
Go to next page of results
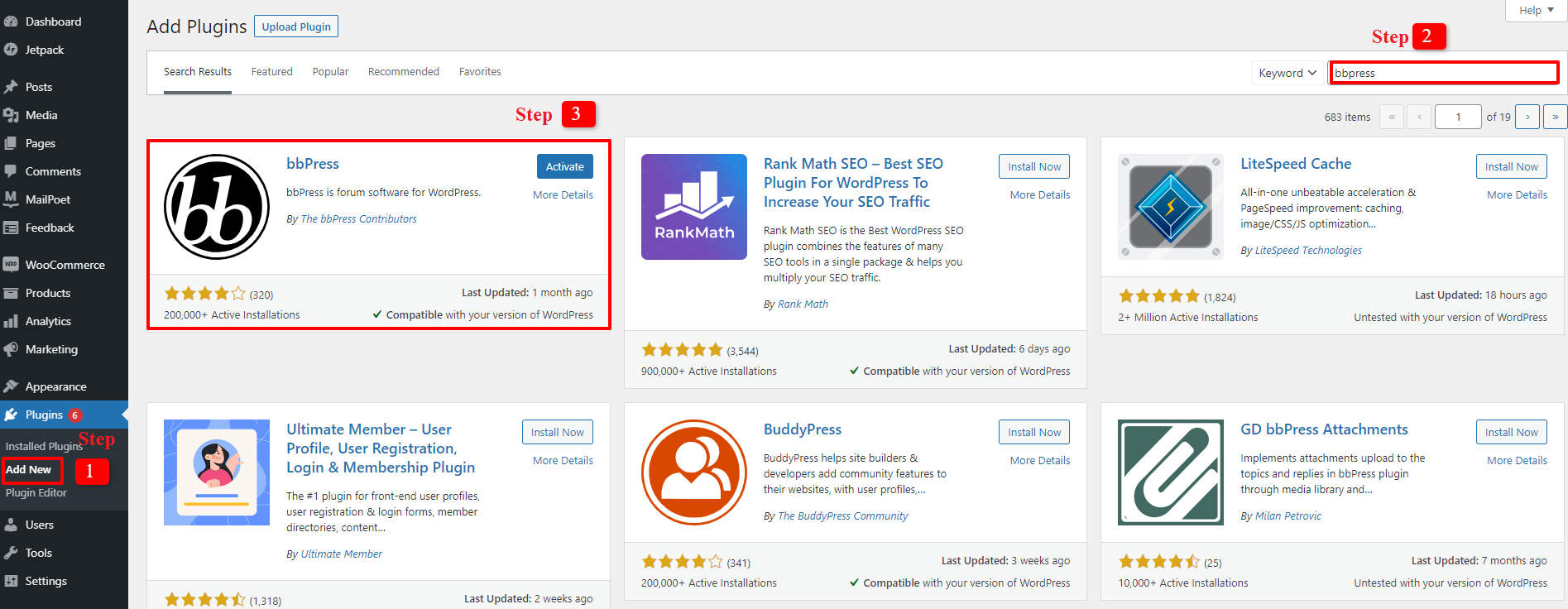click(1527, 117)
